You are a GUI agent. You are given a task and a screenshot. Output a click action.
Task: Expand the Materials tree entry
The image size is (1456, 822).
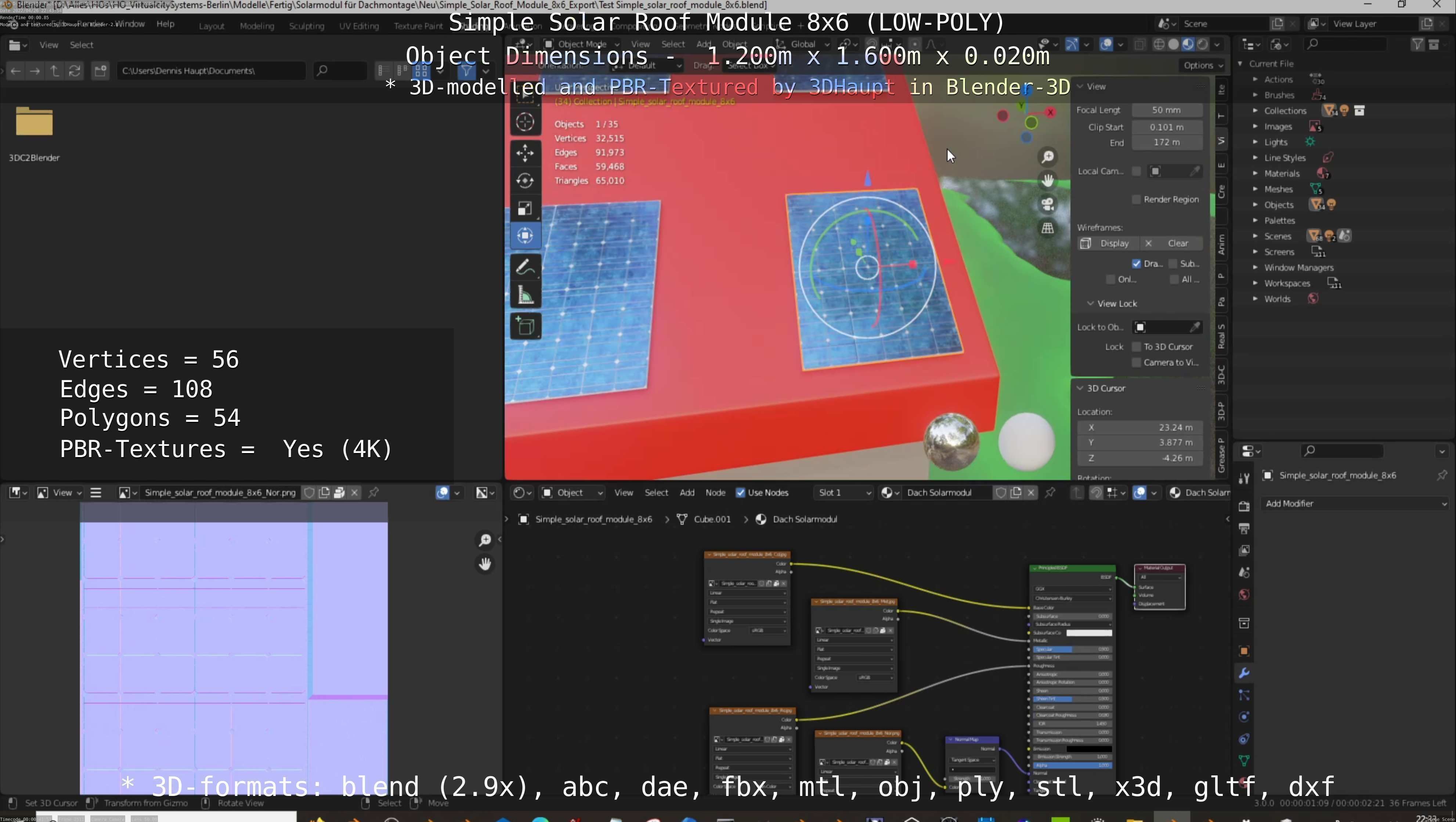click(x=1256, y=173)
